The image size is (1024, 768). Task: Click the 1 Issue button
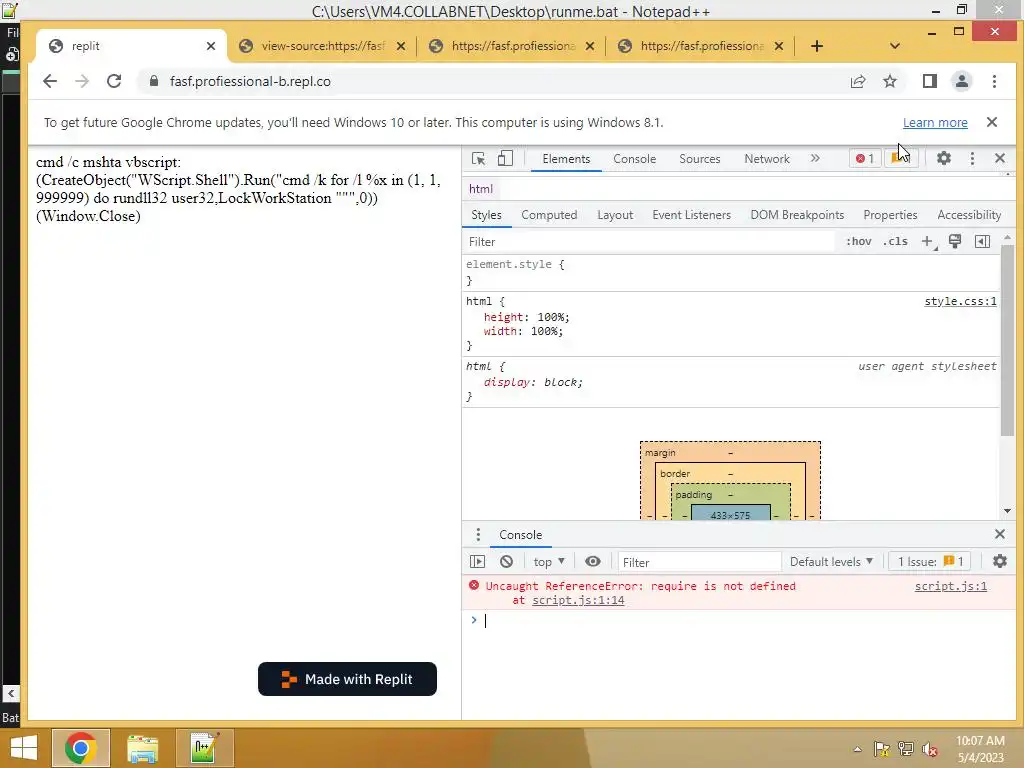(930, 562)
